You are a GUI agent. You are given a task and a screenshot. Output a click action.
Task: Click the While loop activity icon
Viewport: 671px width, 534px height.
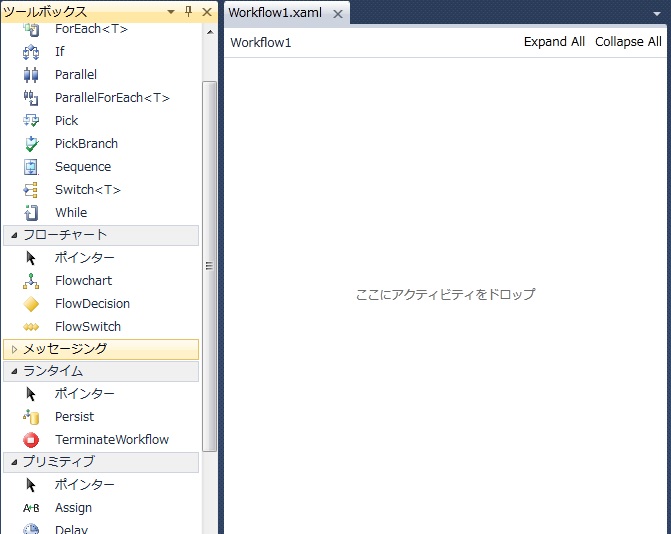point(31,213)
